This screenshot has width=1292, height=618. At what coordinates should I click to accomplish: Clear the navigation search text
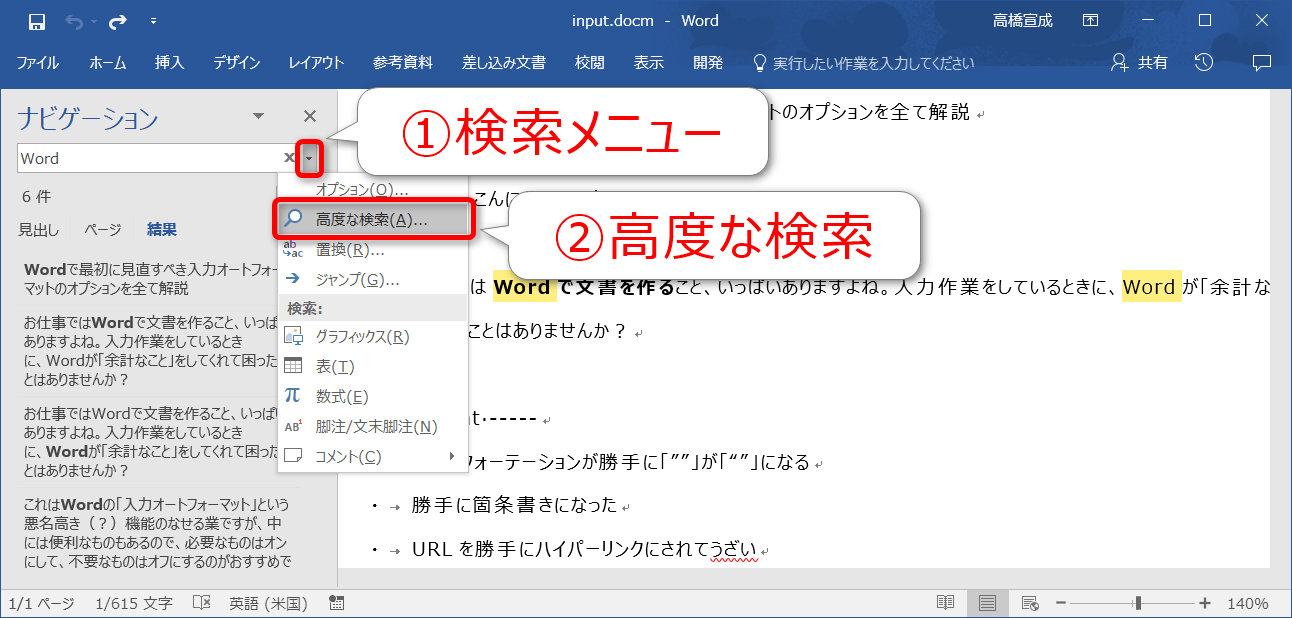289,158
